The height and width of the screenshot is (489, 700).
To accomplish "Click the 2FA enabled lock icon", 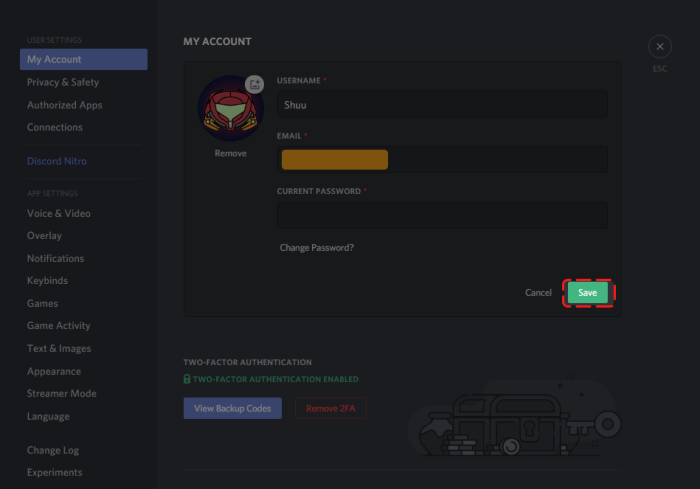I will [187, 379].
